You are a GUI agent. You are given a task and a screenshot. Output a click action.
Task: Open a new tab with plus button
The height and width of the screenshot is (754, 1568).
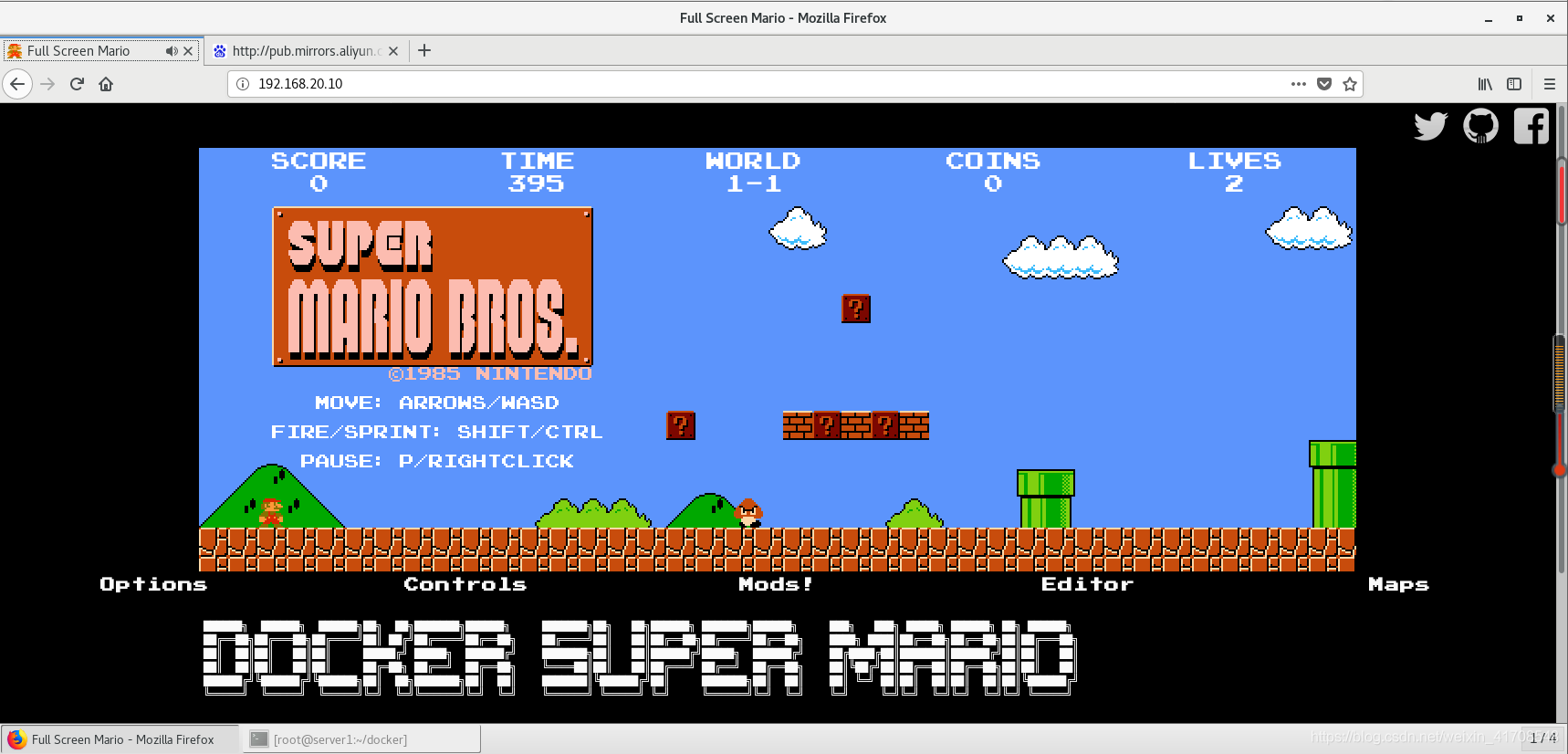pyautogui.click(x=424, y=51)
